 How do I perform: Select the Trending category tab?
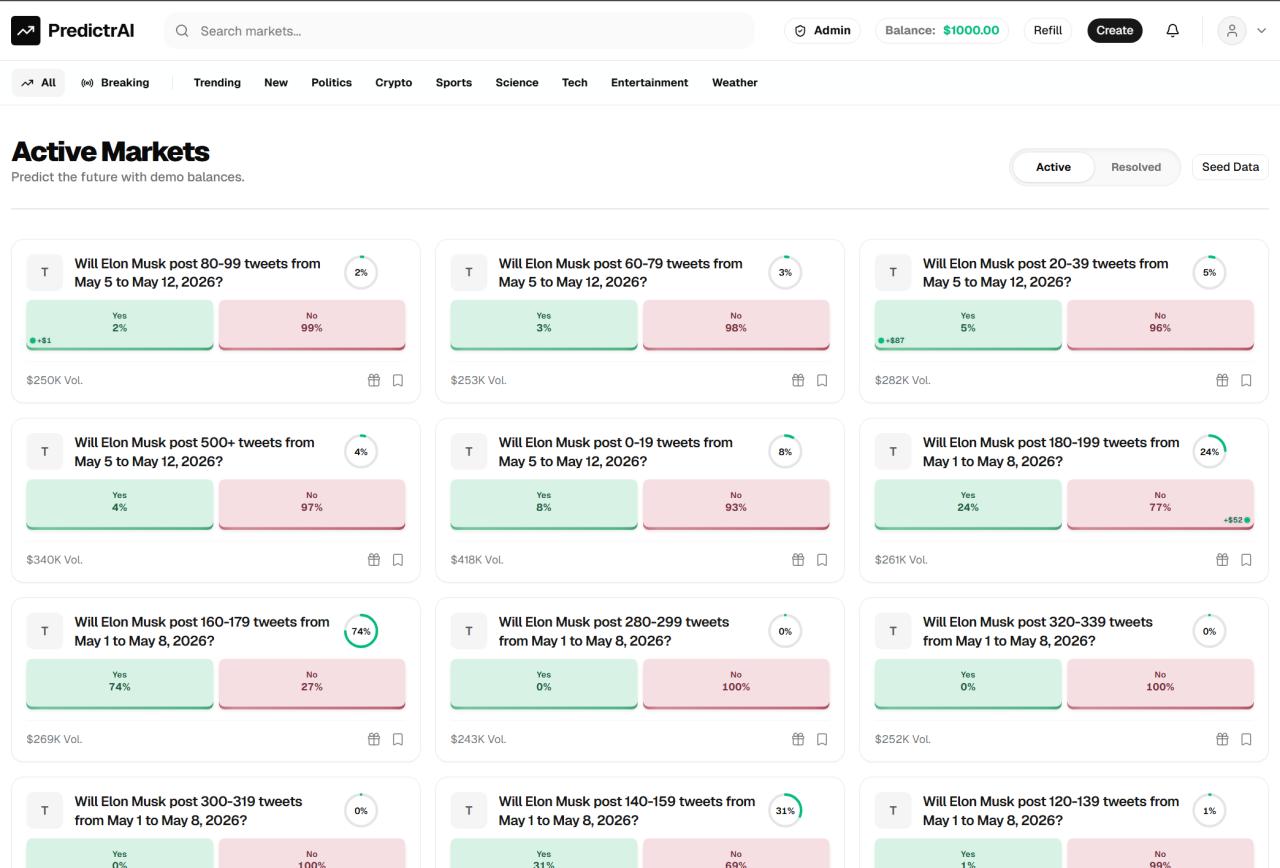(x=217, y=83)
